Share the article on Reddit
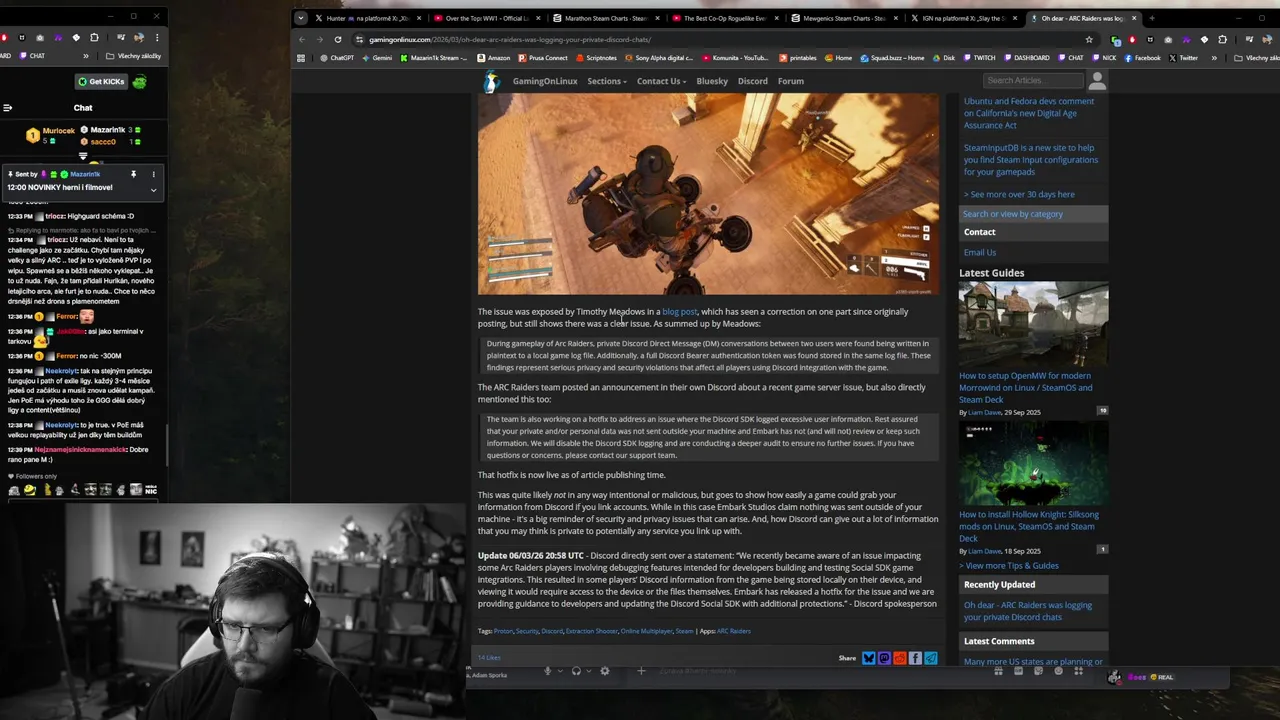 tap(900, 658)
